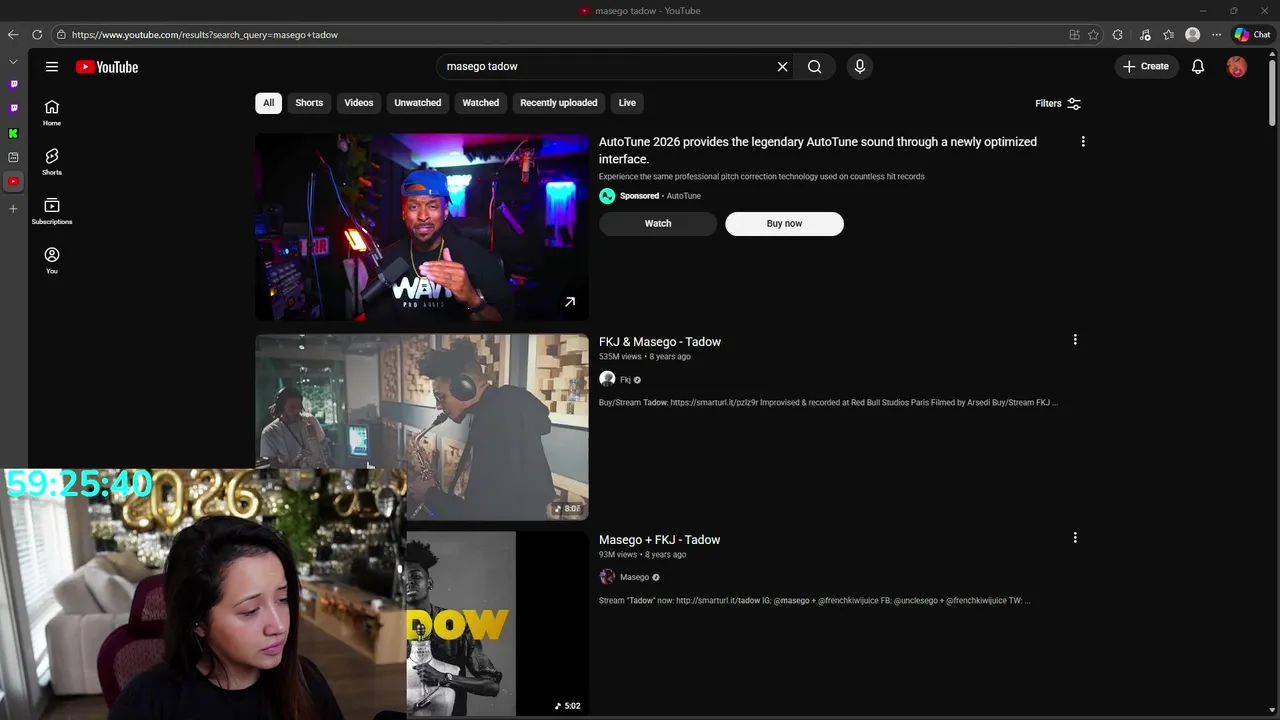Go back with the browser back arrow
Image resolution: width=1280 pixels, height=720 pixels.
(13, 35)
